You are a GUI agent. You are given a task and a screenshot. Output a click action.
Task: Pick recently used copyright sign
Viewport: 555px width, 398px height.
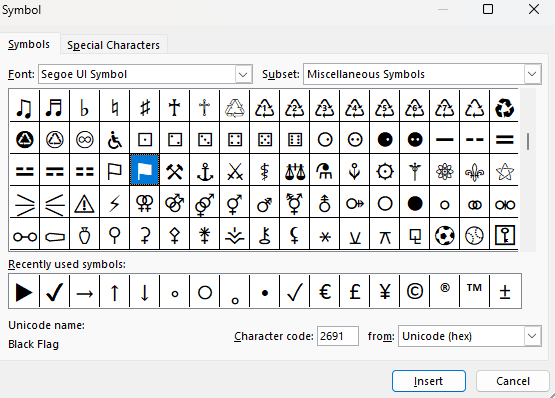(x=414, y=292)
